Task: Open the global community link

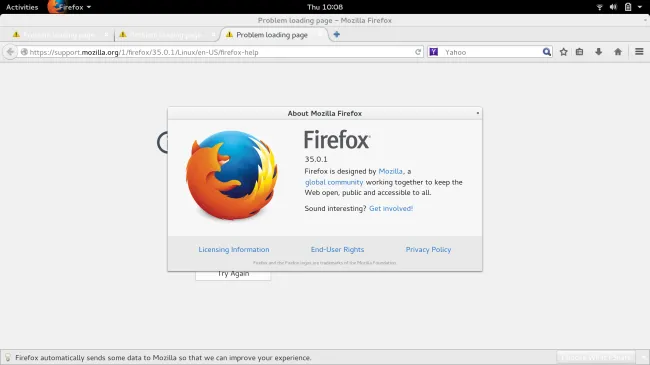Action: coord(334,182)
